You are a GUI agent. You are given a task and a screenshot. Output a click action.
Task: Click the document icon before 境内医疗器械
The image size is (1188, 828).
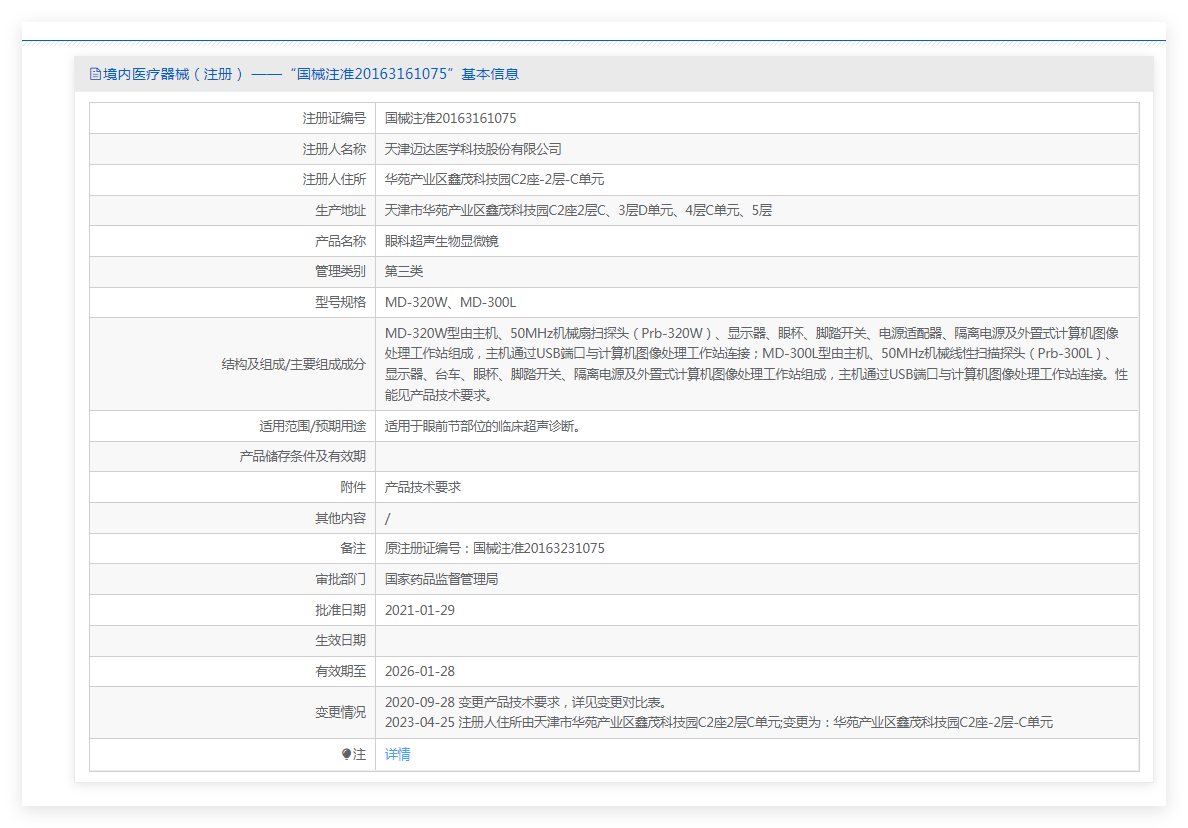click(x=95, y=74)
